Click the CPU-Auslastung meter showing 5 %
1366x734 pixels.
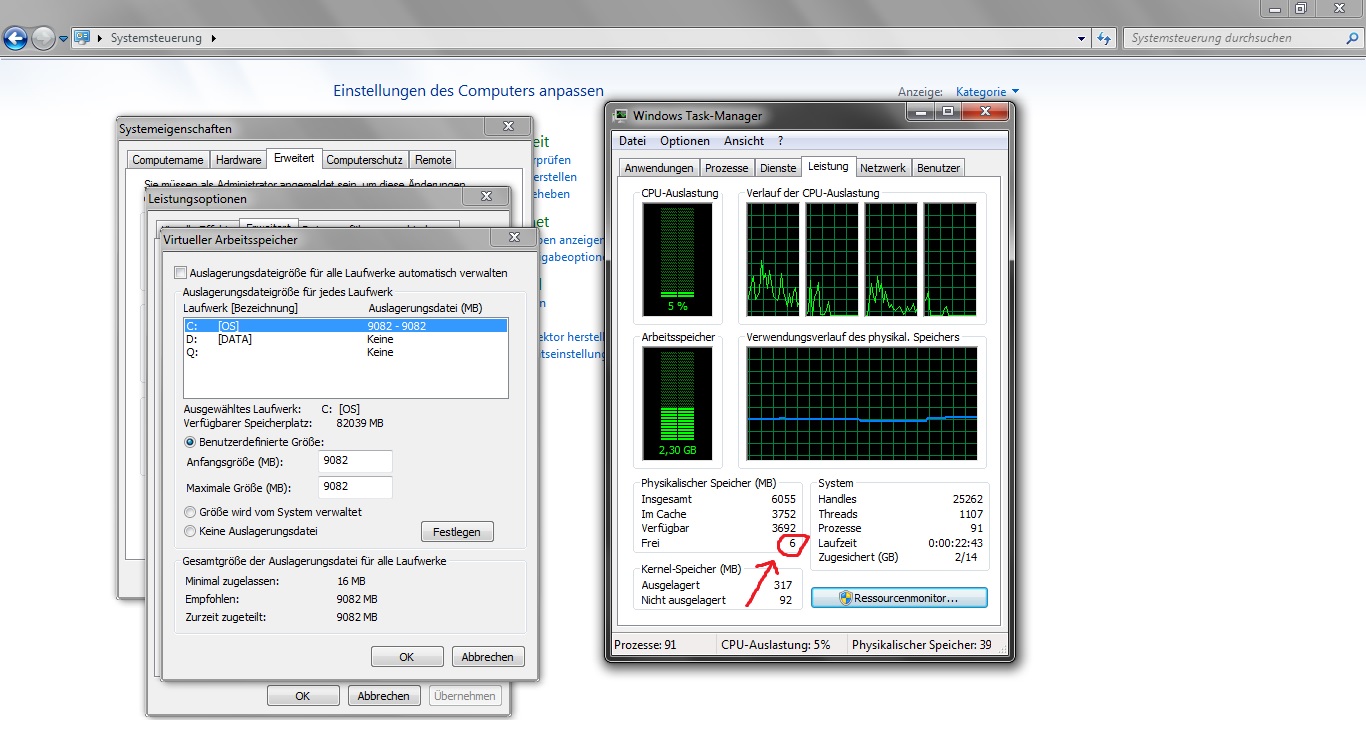[x=677, y=258]
